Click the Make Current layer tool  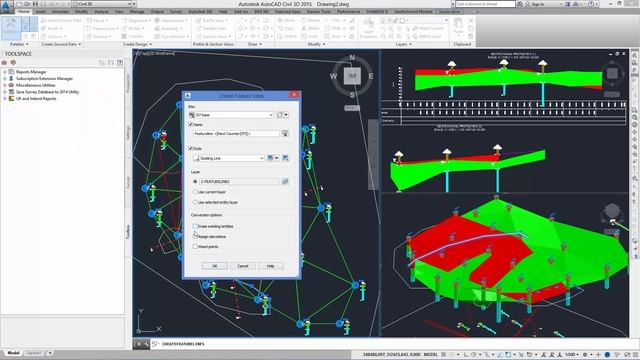(x=427, y=28)
